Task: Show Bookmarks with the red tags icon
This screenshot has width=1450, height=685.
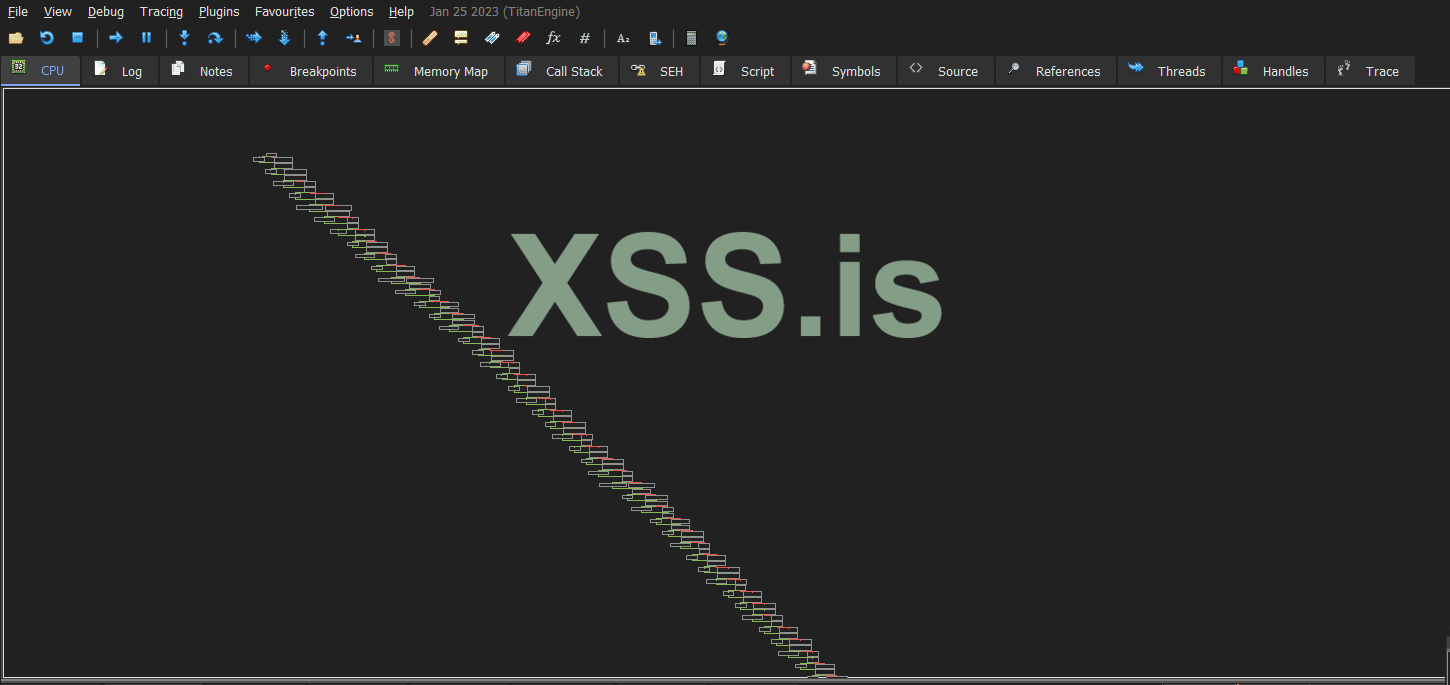Action: (x=523, y=38)
